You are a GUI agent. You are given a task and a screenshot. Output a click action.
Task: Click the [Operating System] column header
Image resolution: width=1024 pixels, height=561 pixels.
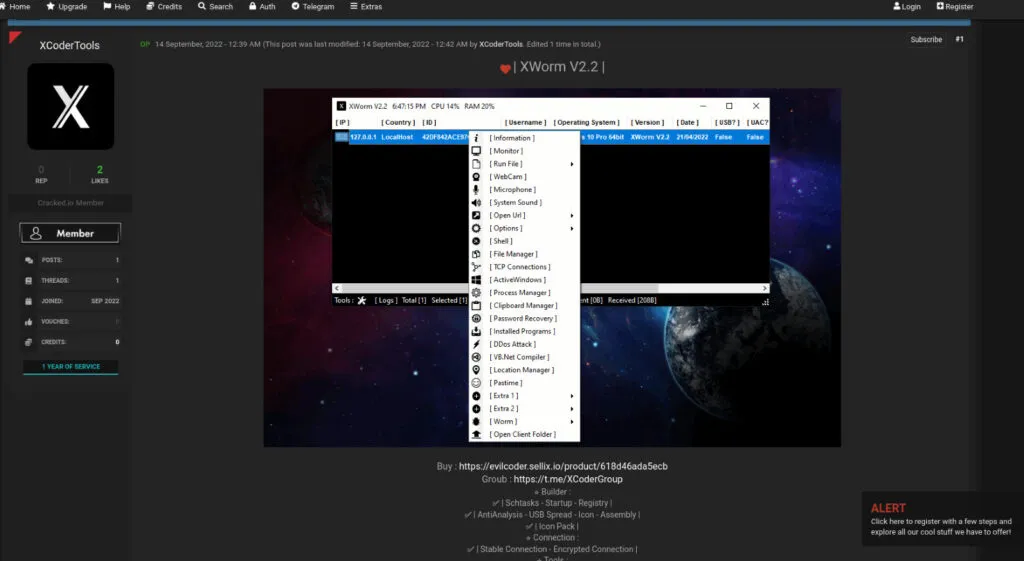[x=586, y=123]
